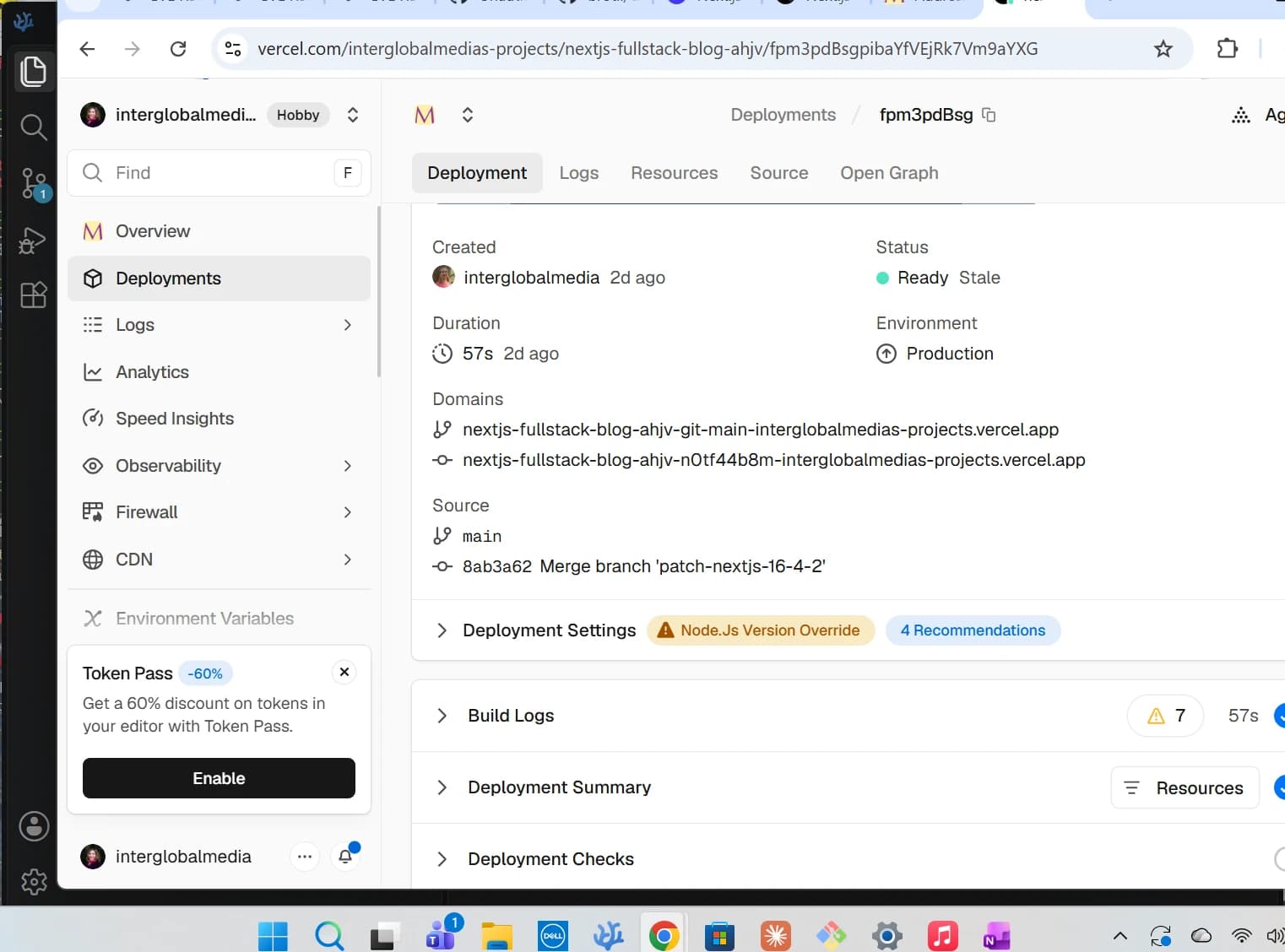Open Google Chrome from taskbar
Screen dimensions: 1285x952
664,935
